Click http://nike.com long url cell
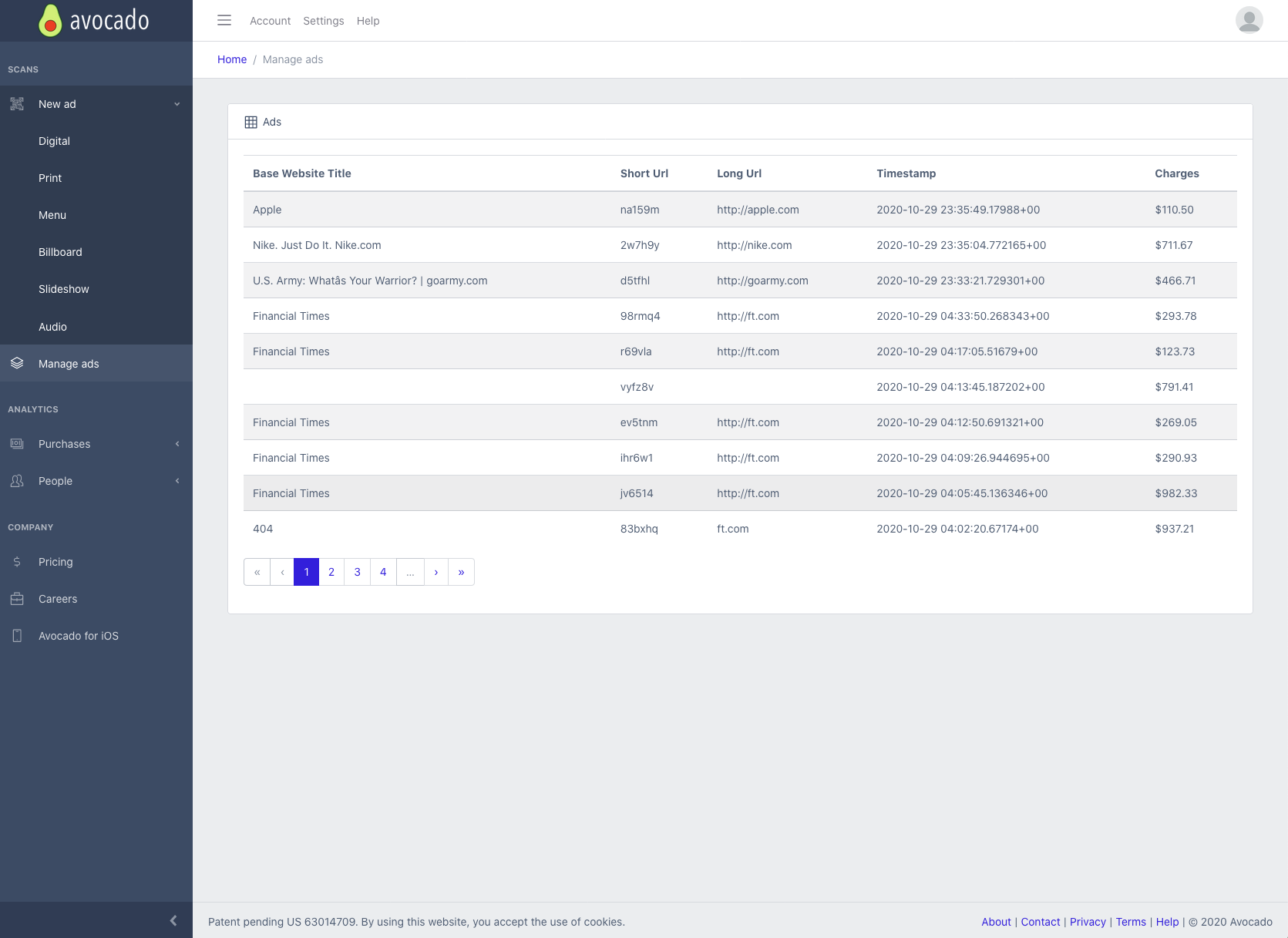The height and width of the screenshot is (938, 1288). (755, 245)
